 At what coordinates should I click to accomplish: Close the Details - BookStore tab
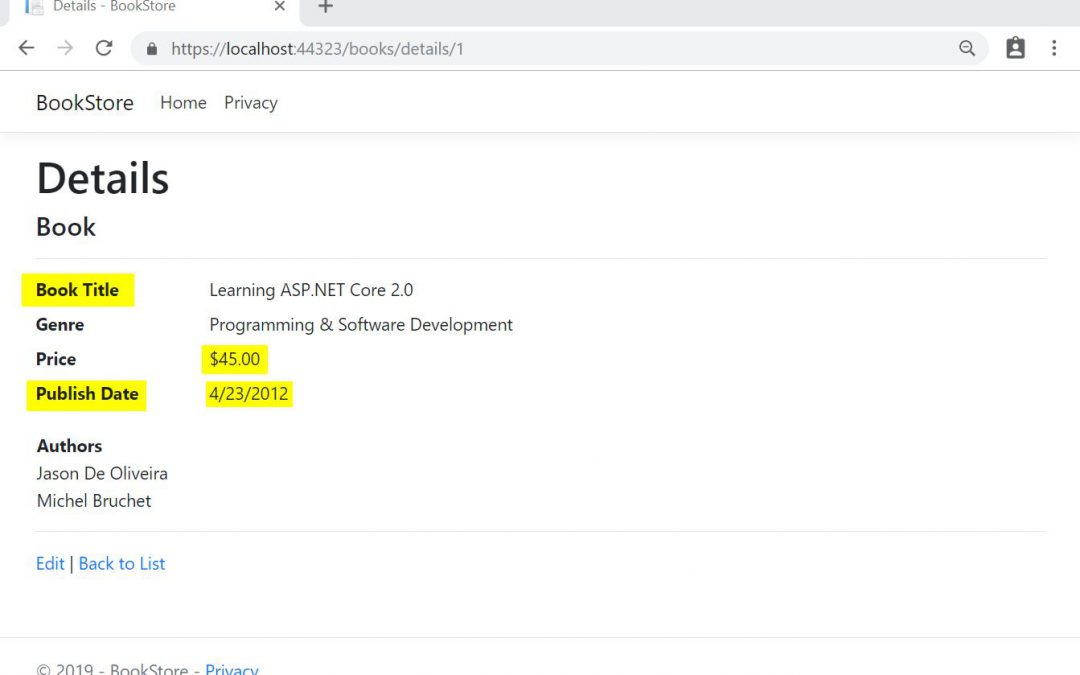[x=280, y=7]
